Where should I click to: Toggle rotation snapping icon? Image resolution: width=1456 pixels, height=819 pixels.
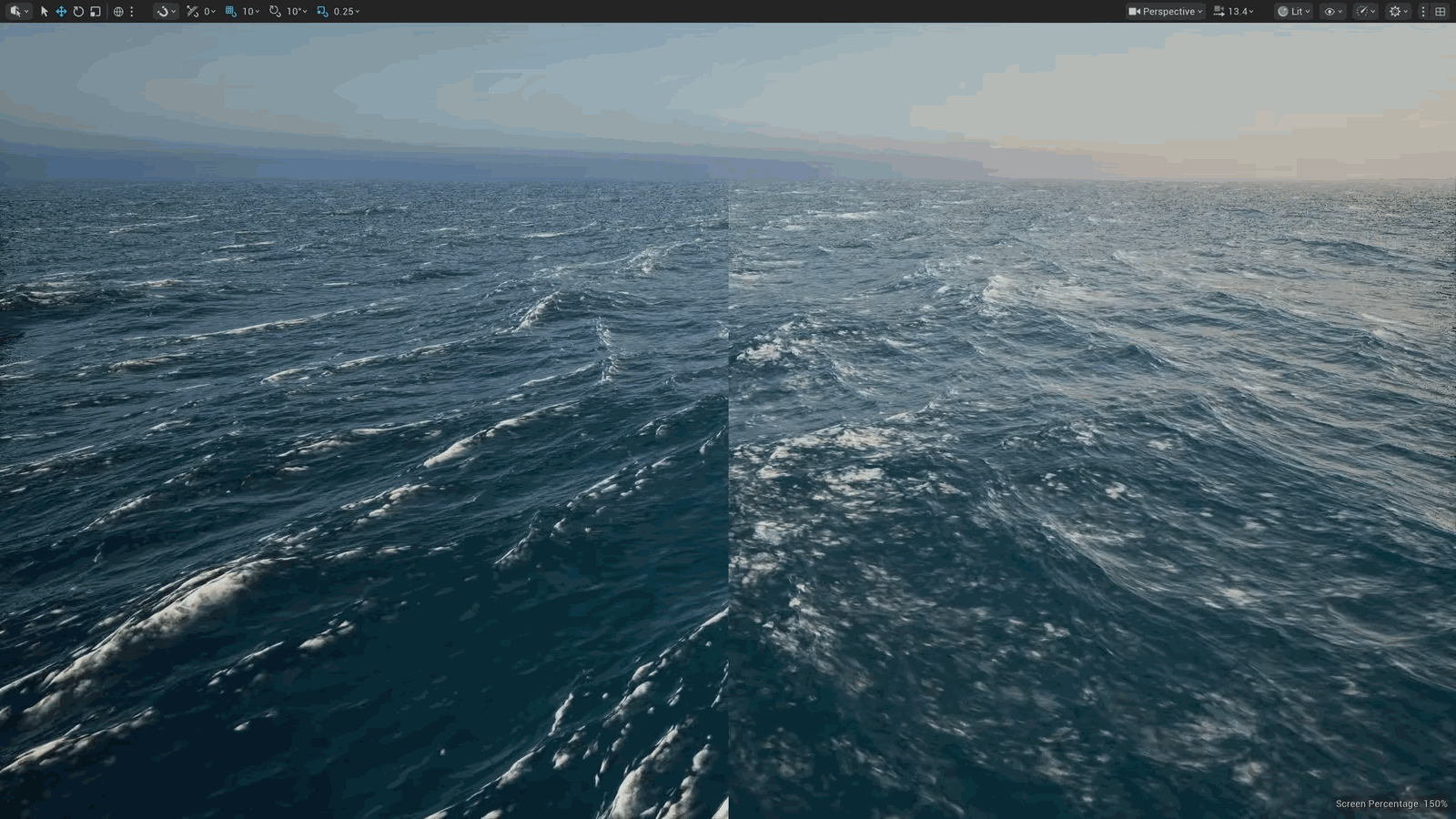pyautogui.click(x=275, y=11)
